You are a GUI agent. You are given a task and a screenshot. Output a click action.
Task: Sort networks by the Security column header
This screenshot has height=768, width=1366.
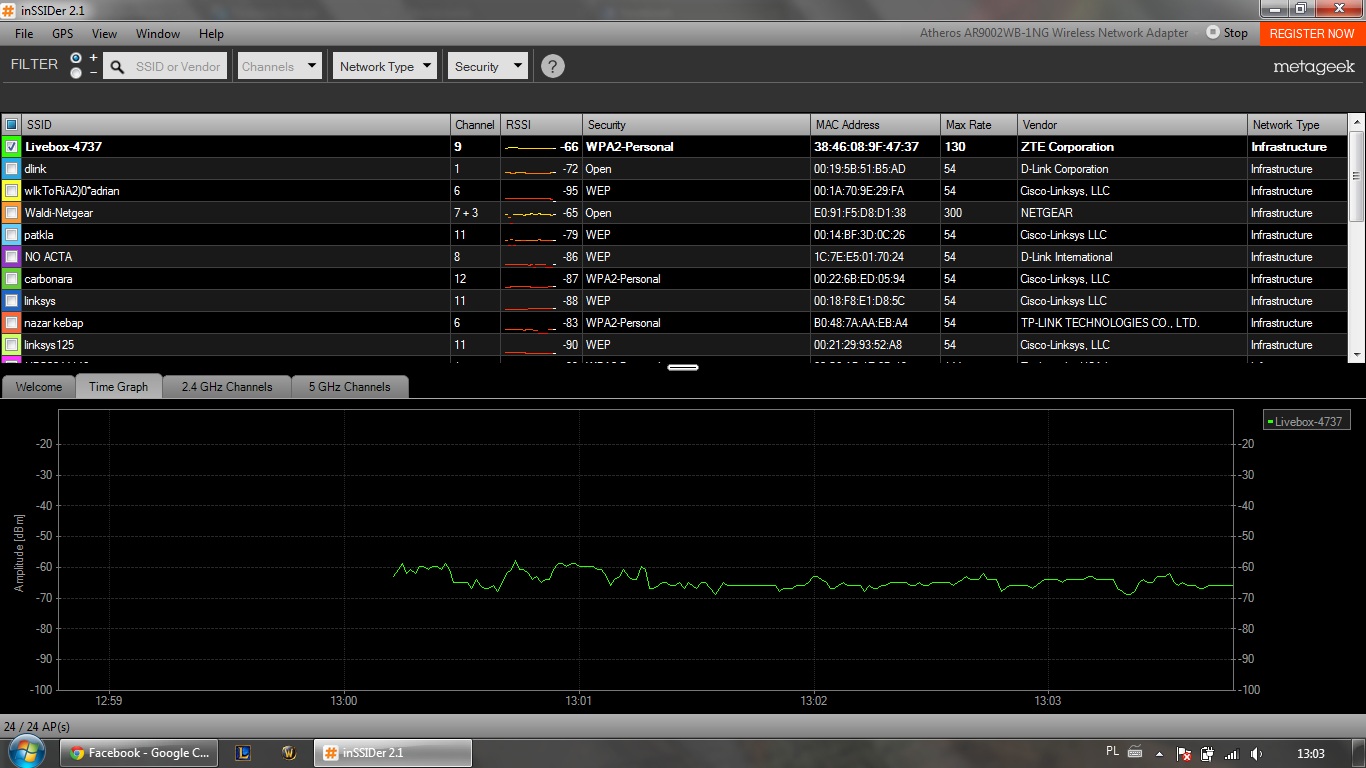point(696,125)
